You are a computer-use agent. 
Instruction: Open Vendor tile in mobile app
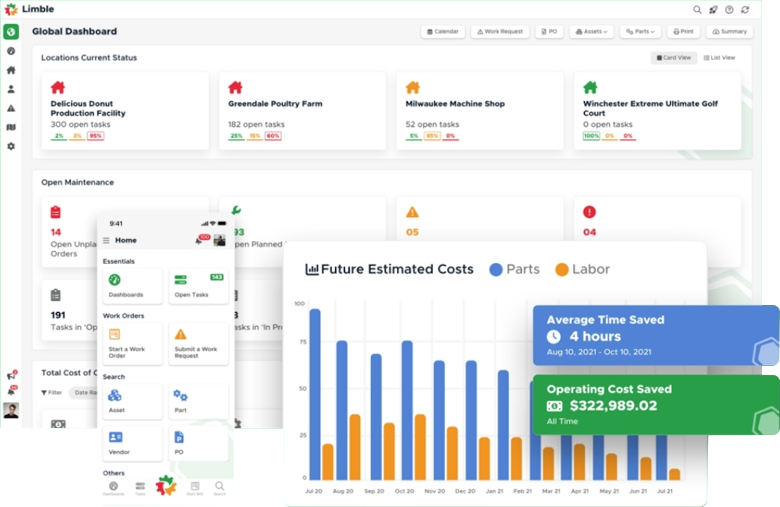pyautogui.click(x=132, y=443)
